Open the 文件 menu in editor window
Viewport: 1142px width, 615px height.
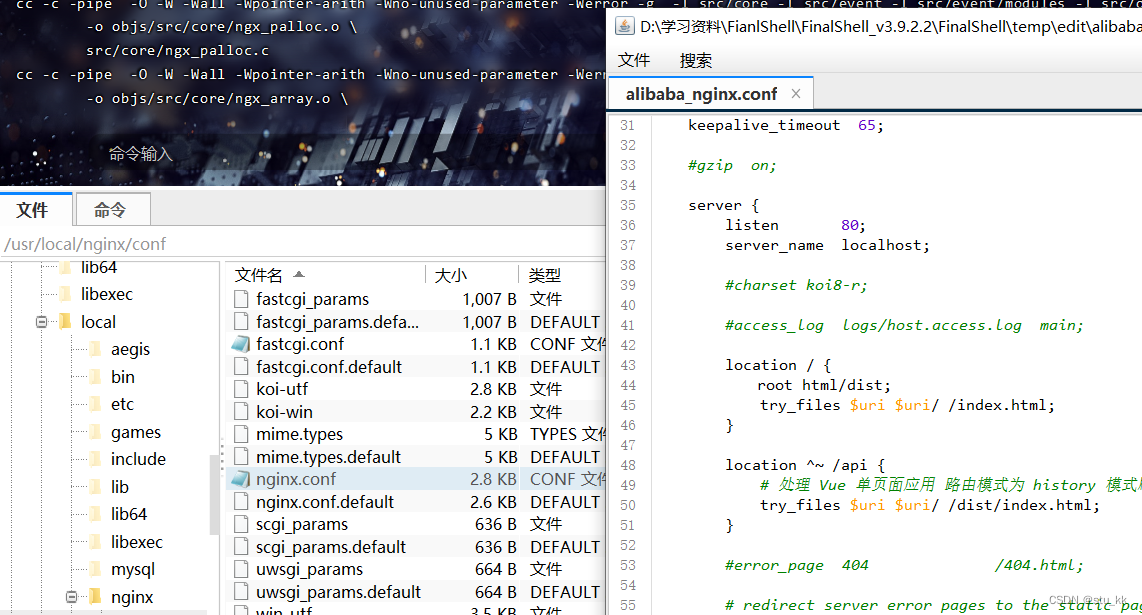[x=634, y=60]
